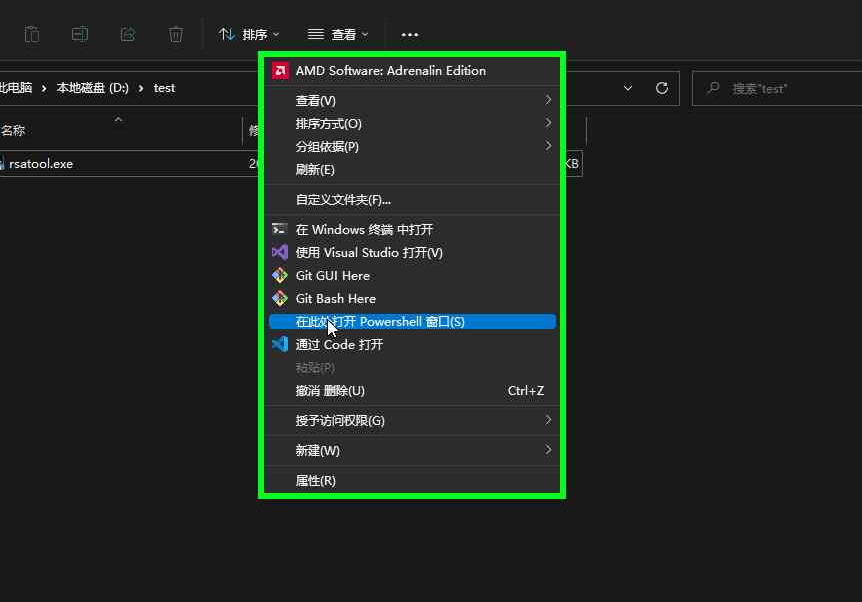Expand the 授予访问权限(G) submenu
The width and height of the screenshot is (862, 602).
[x=412, y=421]
